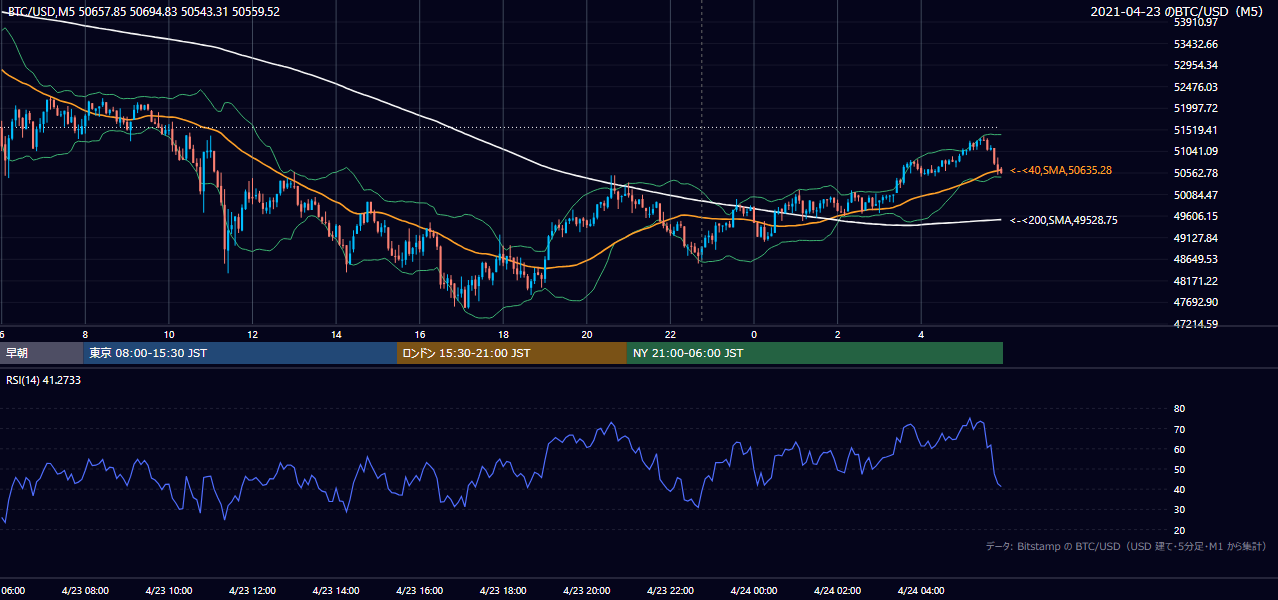The height and width of the screenshot is (600, 1278).
Task: Click the '2021-04-23 のBTC/USD (M5)' chart title
Action: (1178, 12)
